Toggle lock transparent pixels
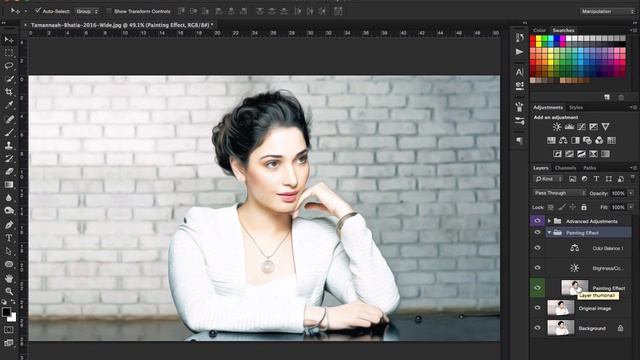 pyautogui.click(x=551, y=207)
